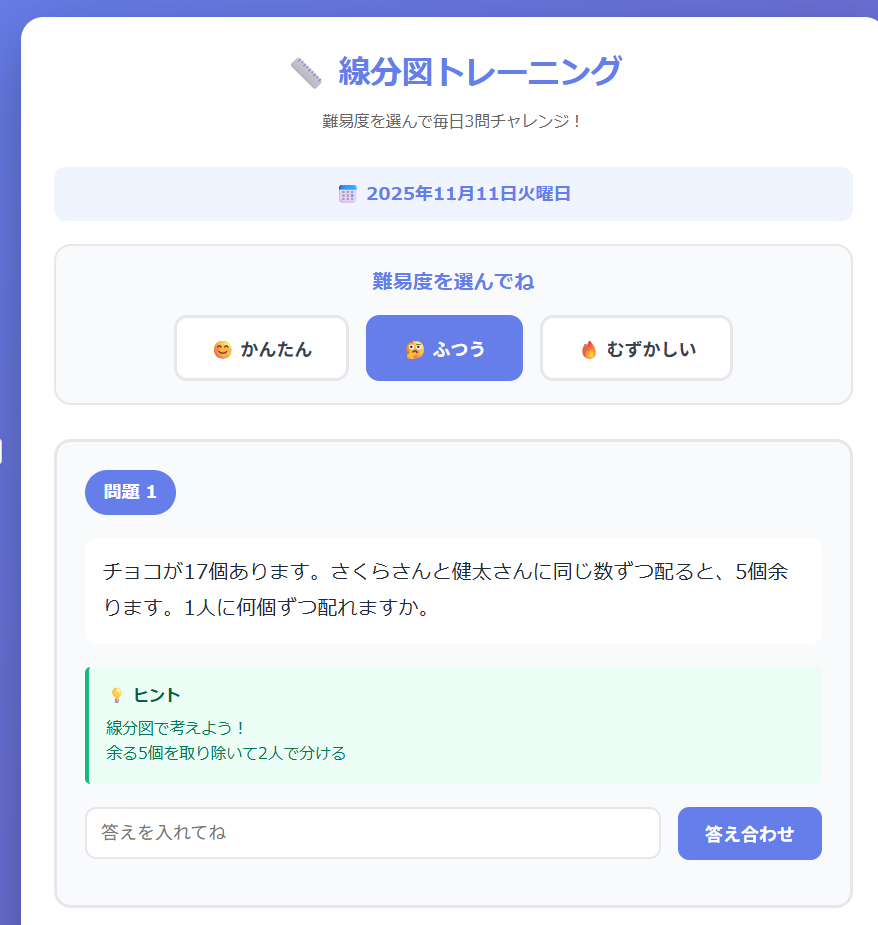Click the calendar icon before today's date
Image resolution: width=878 pixels, height=925 pixels.
[347, 194]
